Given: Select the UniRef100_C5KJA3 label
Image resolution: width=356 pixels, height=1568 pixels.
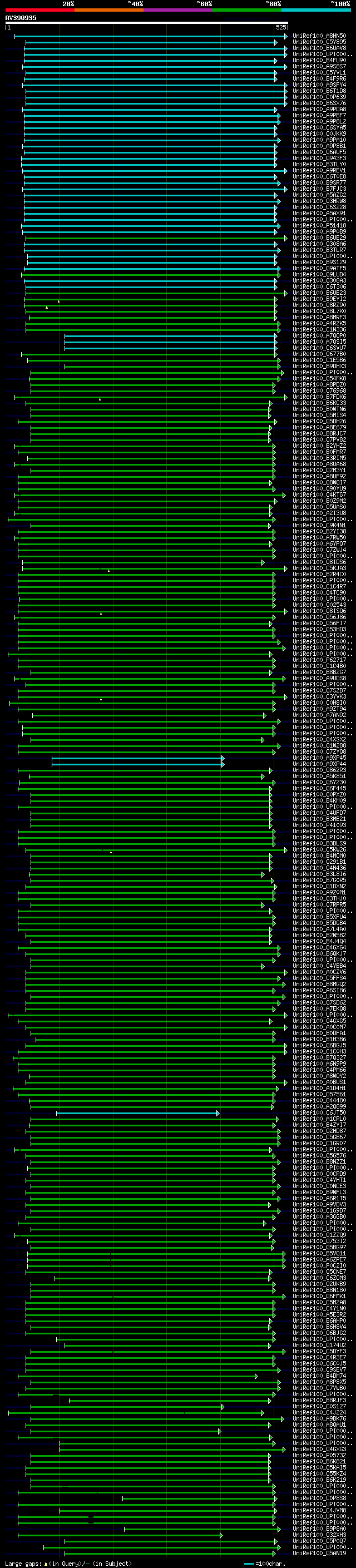Looking at the screenshot, I should coord(319,568).
